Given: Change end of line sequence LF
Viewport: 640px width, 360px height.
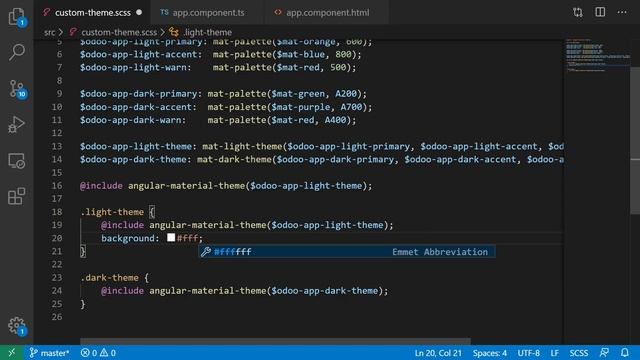Looking at the screenshot, I should 554,353.
